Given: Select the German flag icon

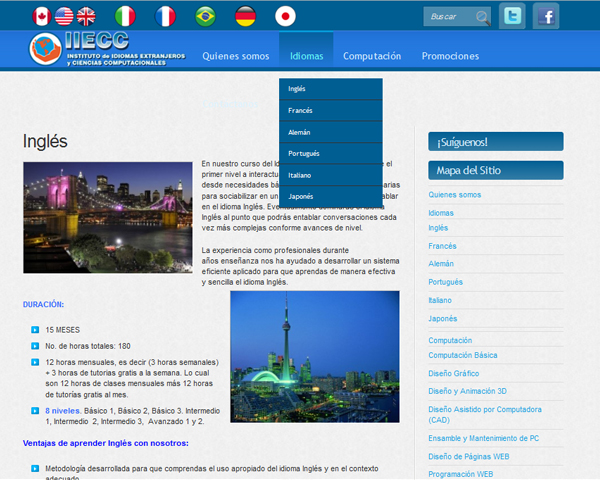Looking at the screenshot, I should pos(245,16).
